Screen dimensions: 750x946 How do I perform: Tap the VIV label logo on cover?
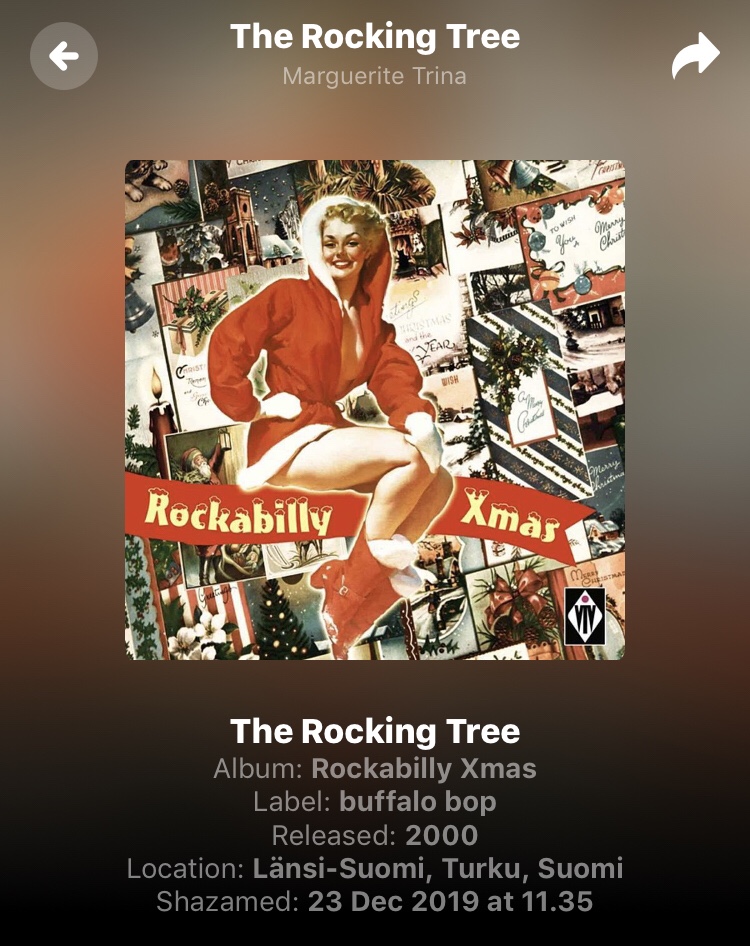[585, 617]
